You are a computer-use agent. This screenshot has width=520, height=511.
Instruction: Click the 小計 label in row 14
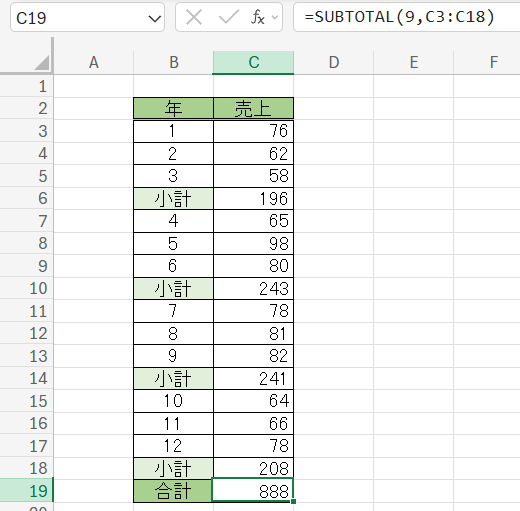173,378
